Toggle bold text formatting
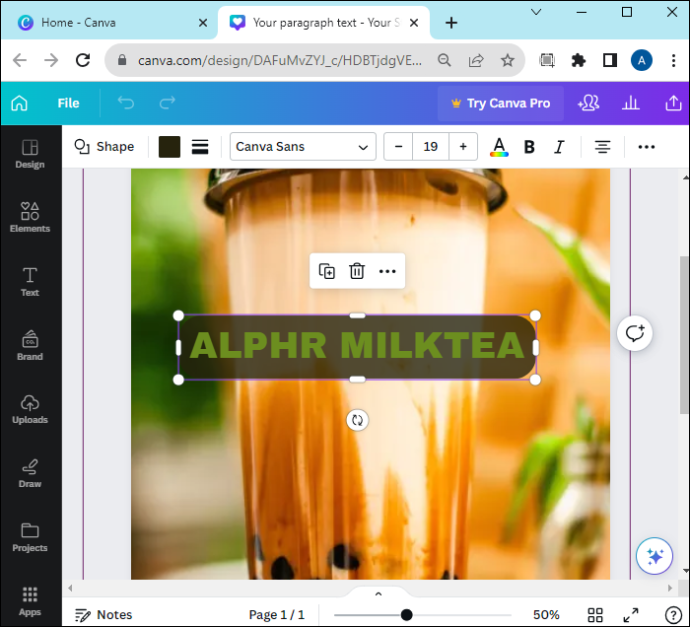 (529, 147)
